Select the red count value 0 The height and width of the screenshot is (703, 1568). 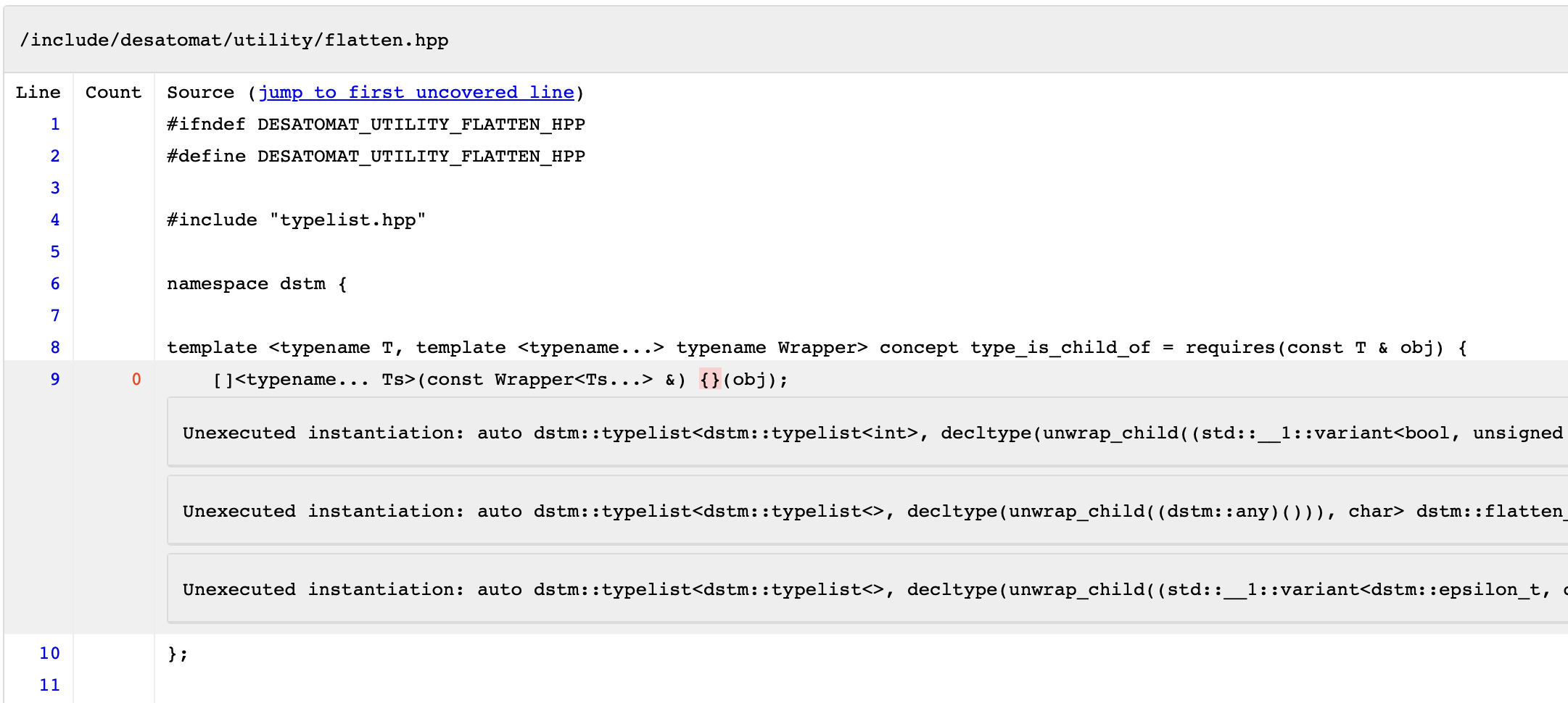pyautogui.click(x=136, y=379)
